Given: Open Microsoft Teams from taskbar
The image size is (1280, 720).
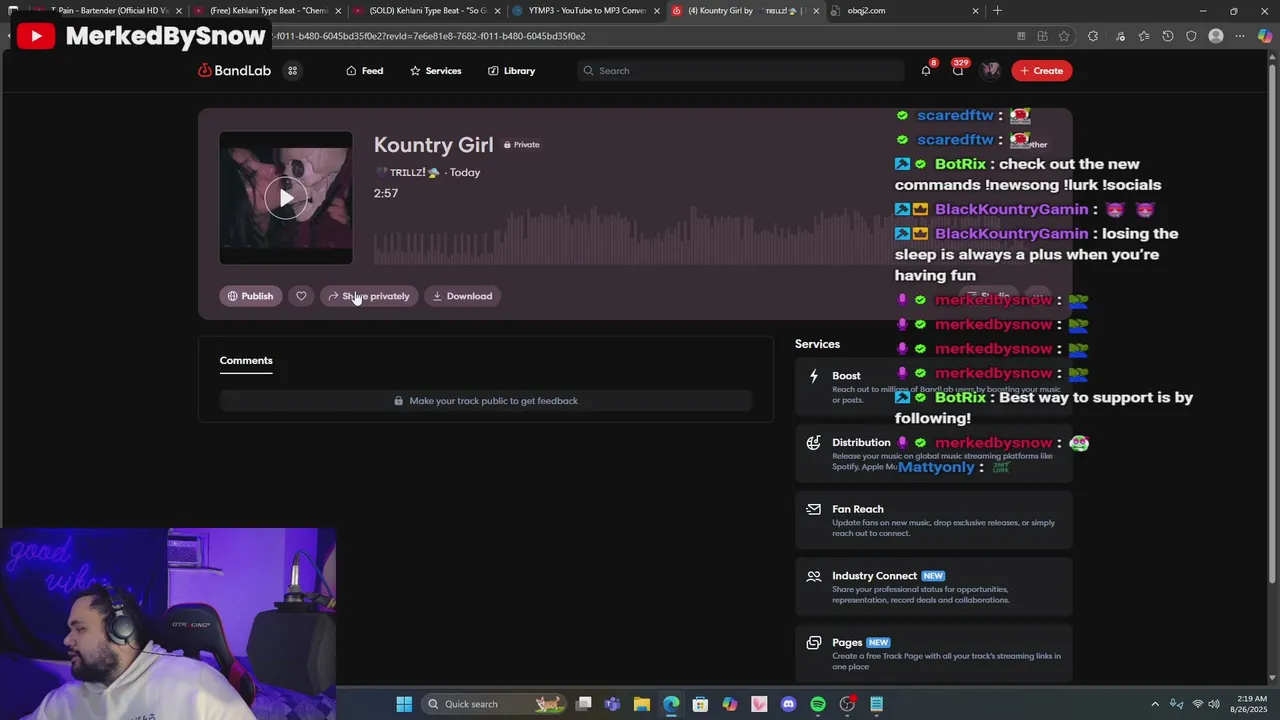Looking at the screenshot, I should (x=613, y=704).
